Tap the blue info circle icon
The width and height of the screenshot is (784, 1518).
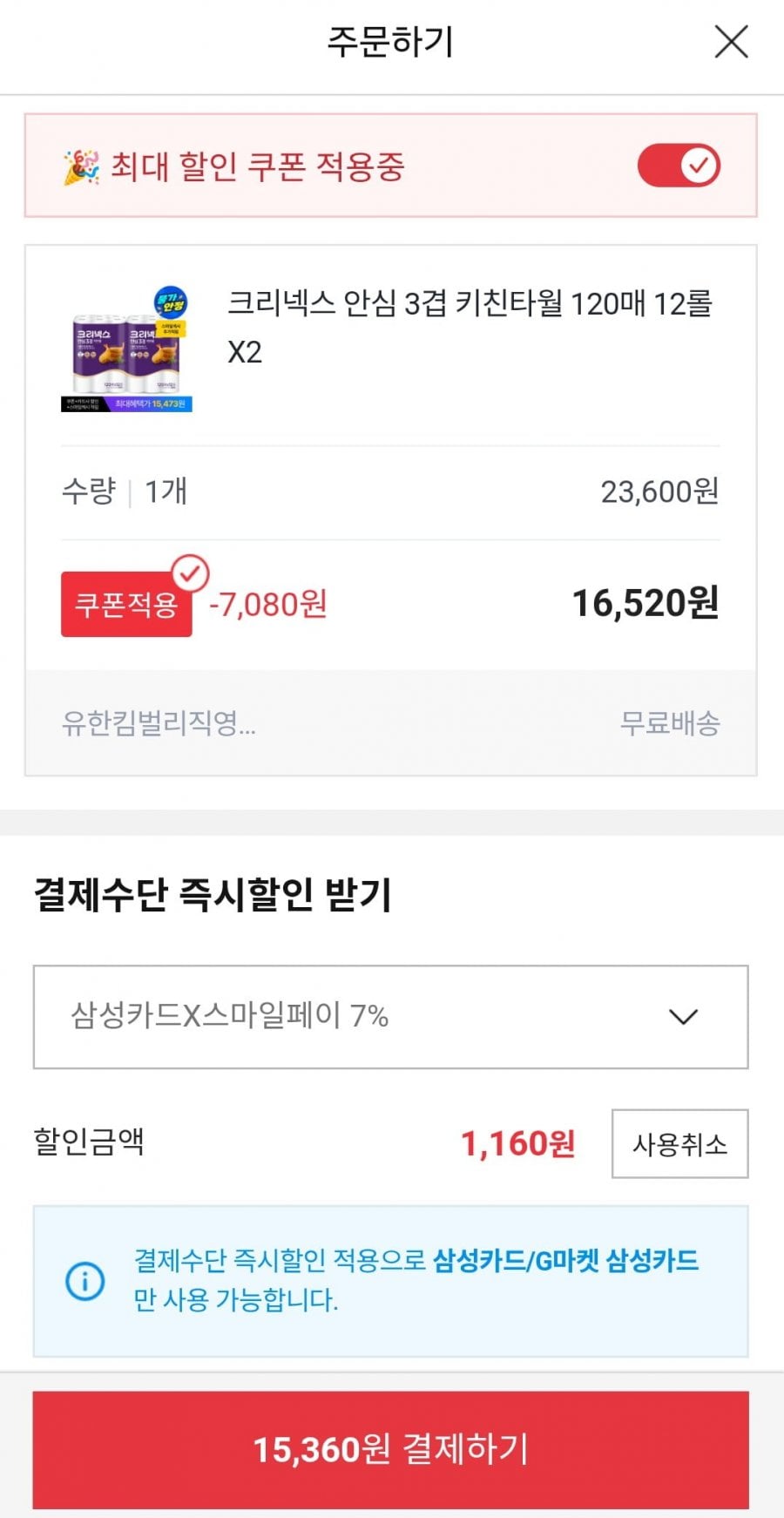pos(85,1281)
